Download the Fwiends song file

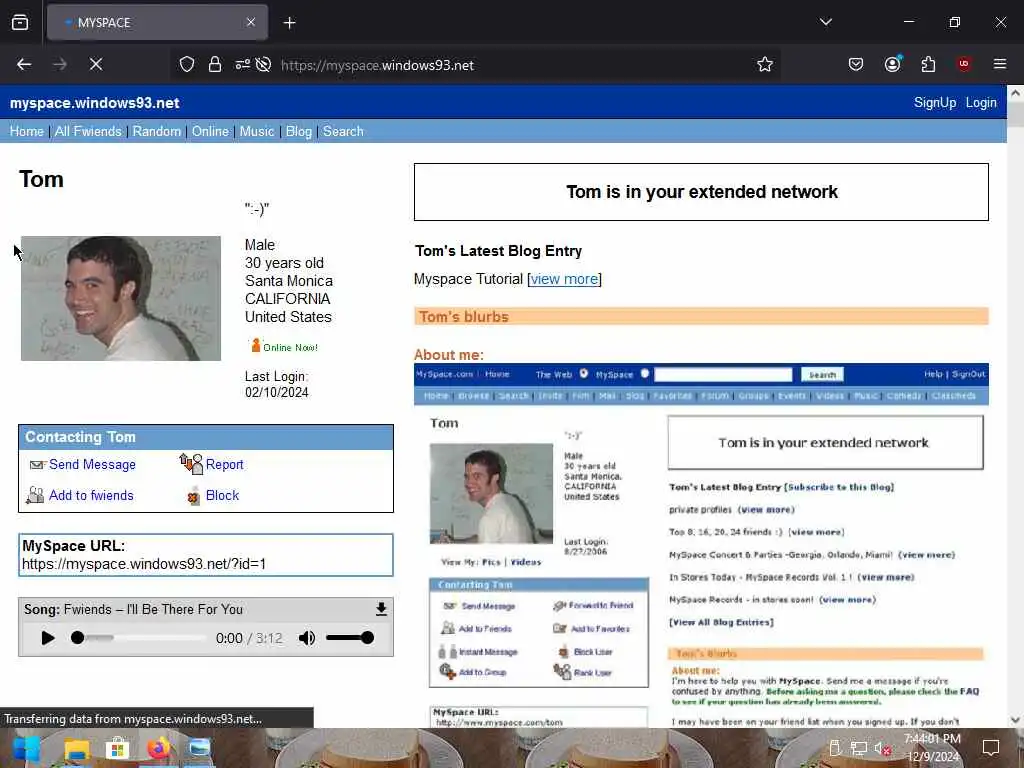point(381,609)
